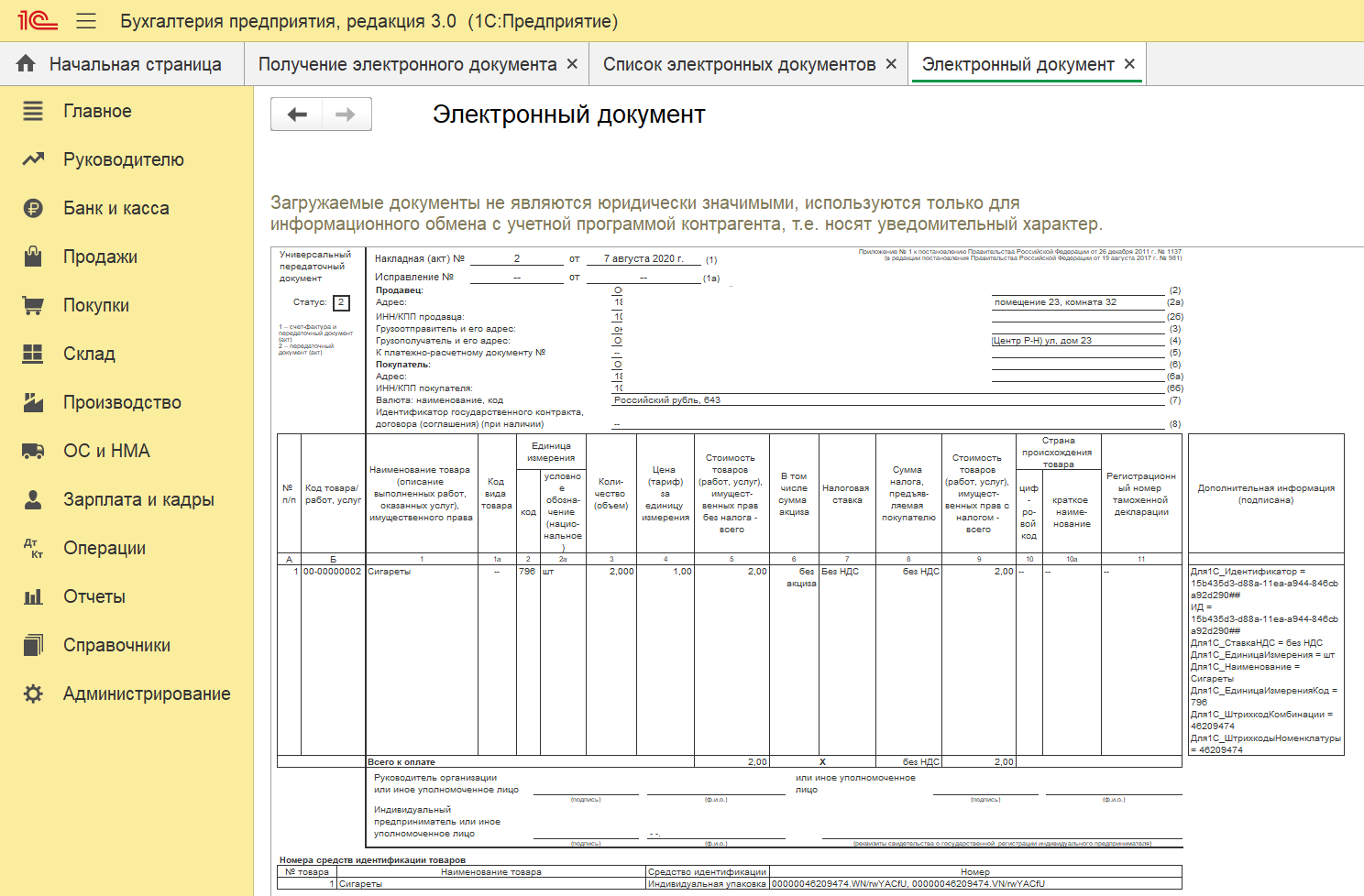Close the Список электронных документов tab

[891, 64]
